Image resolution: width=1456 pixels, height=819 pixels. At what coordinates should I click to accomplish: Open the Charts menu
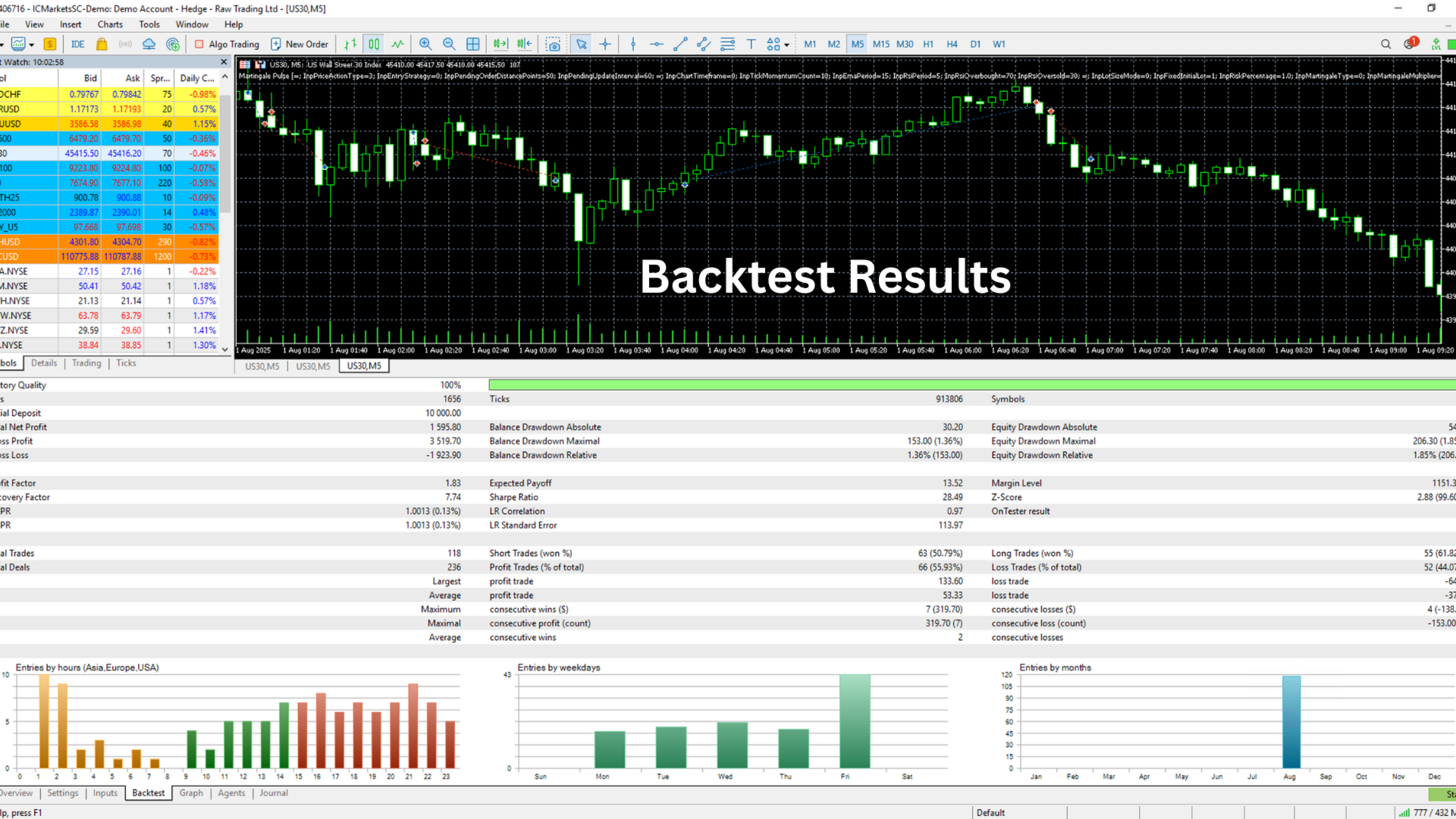[x=110, y=24]
